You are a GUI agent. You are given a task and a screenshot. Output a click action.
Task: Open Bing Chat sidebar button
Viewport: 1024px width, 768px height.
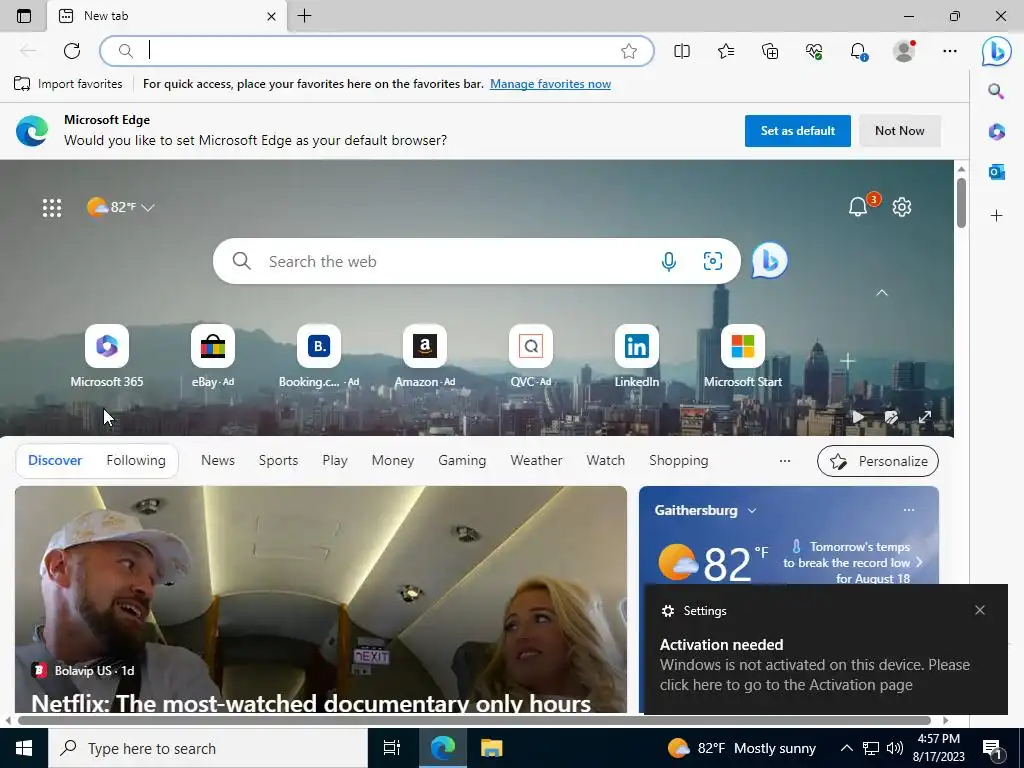(x=996, y=51)
